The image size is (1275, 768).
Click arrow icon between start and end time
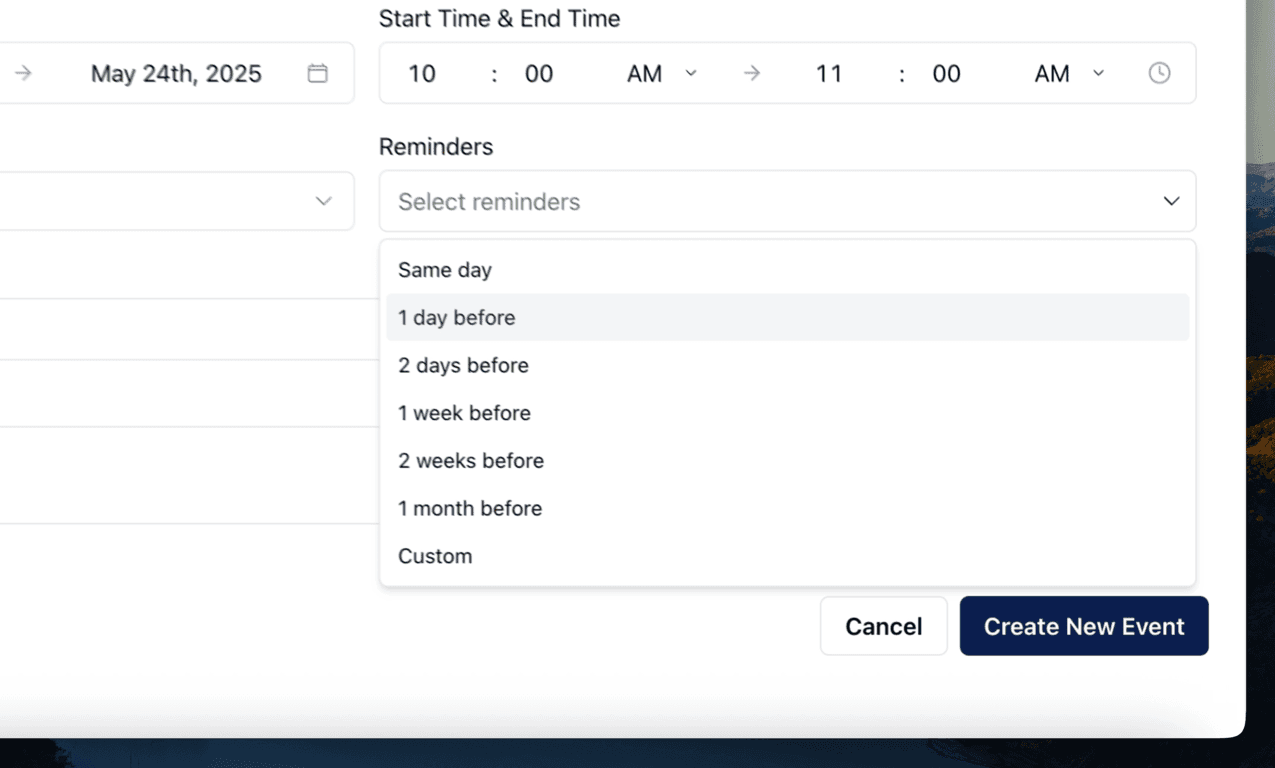pyautogui.click(x=752, y=73)
